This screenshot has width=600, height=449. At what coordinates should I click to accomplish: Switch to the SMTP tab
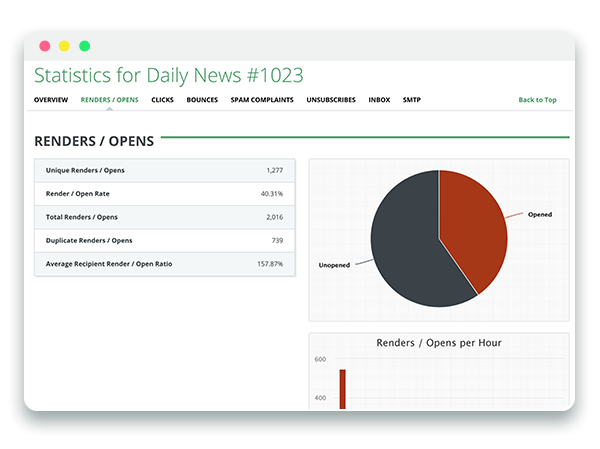(411, 100)
